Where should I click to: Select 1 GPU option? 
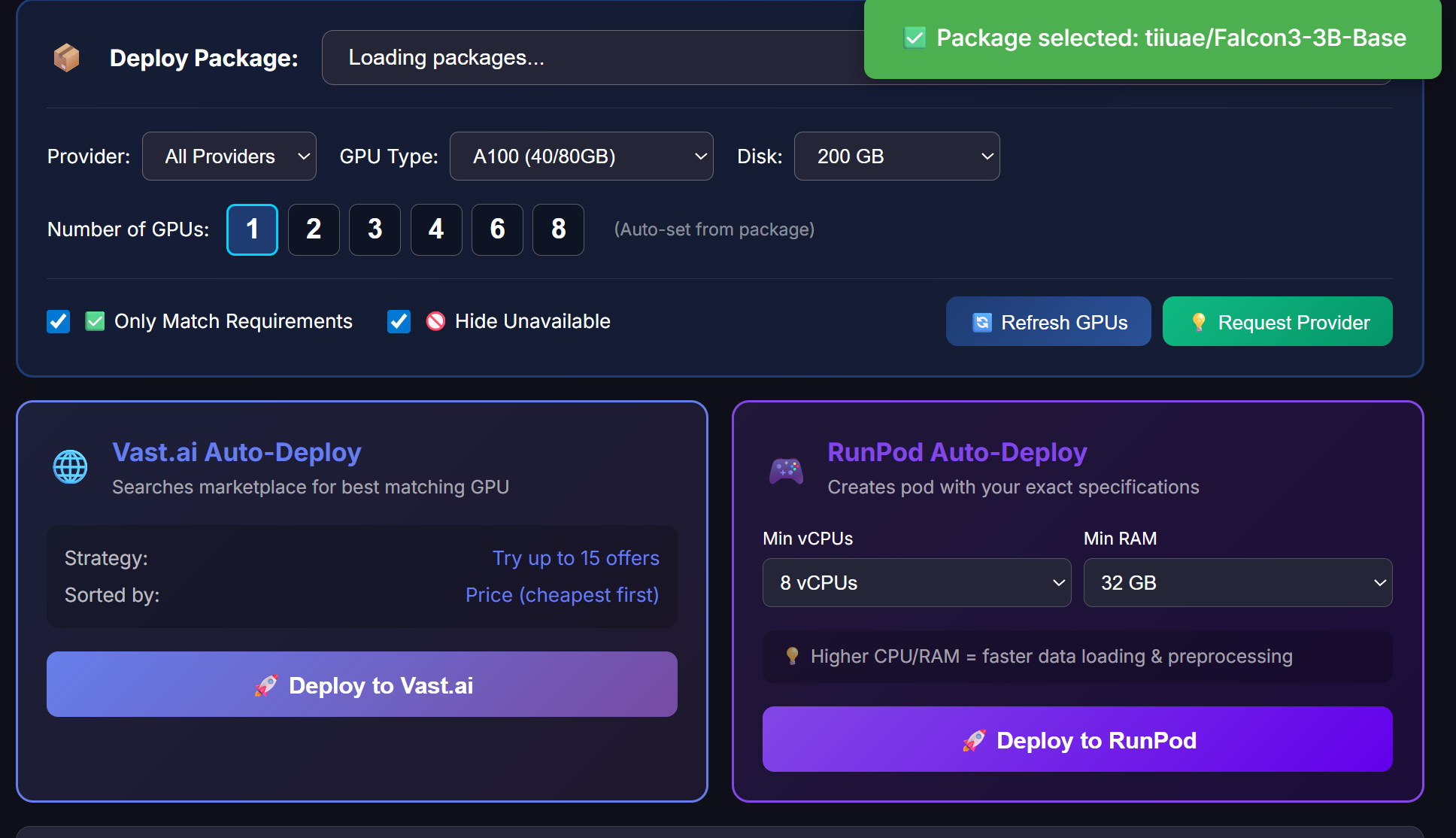pos(252,229)
